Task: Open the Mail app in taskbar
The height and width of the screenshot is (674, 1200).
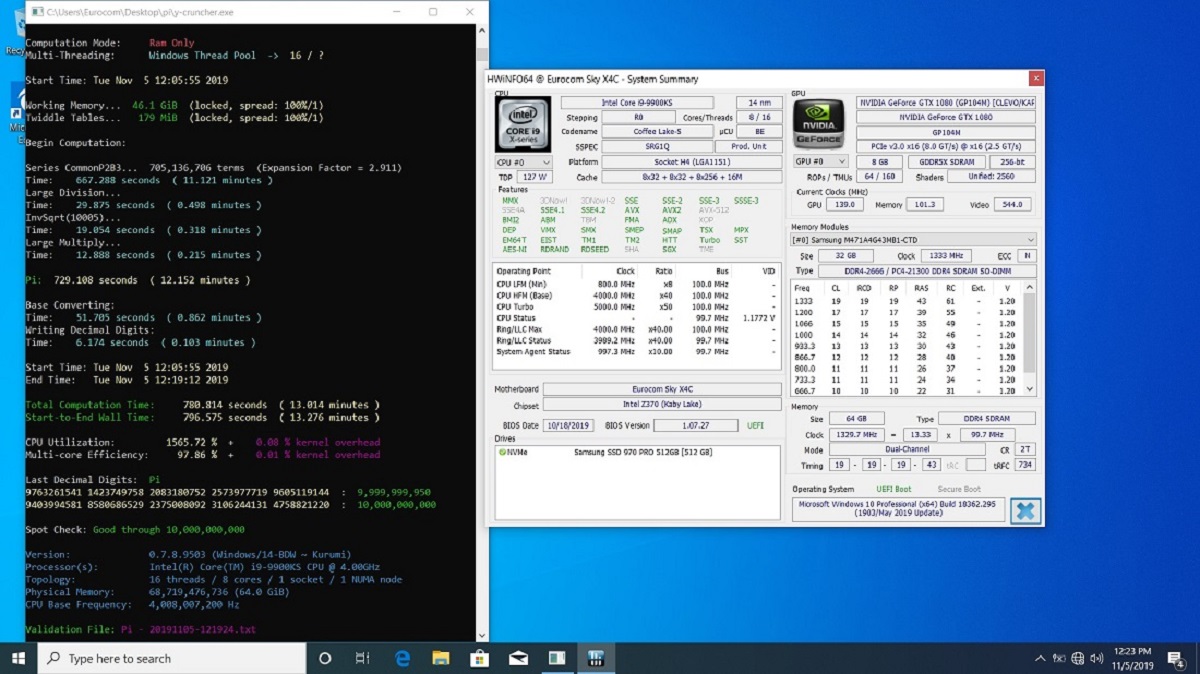Action: (518, 658)
